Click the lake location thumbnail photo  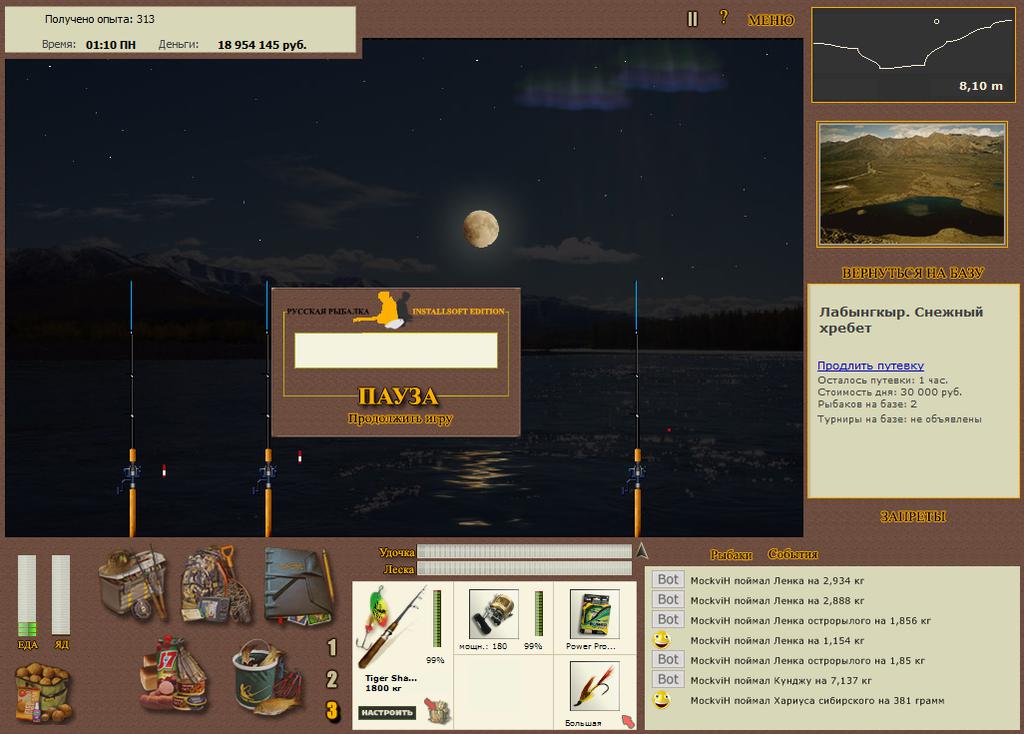(x=912, y=184)
